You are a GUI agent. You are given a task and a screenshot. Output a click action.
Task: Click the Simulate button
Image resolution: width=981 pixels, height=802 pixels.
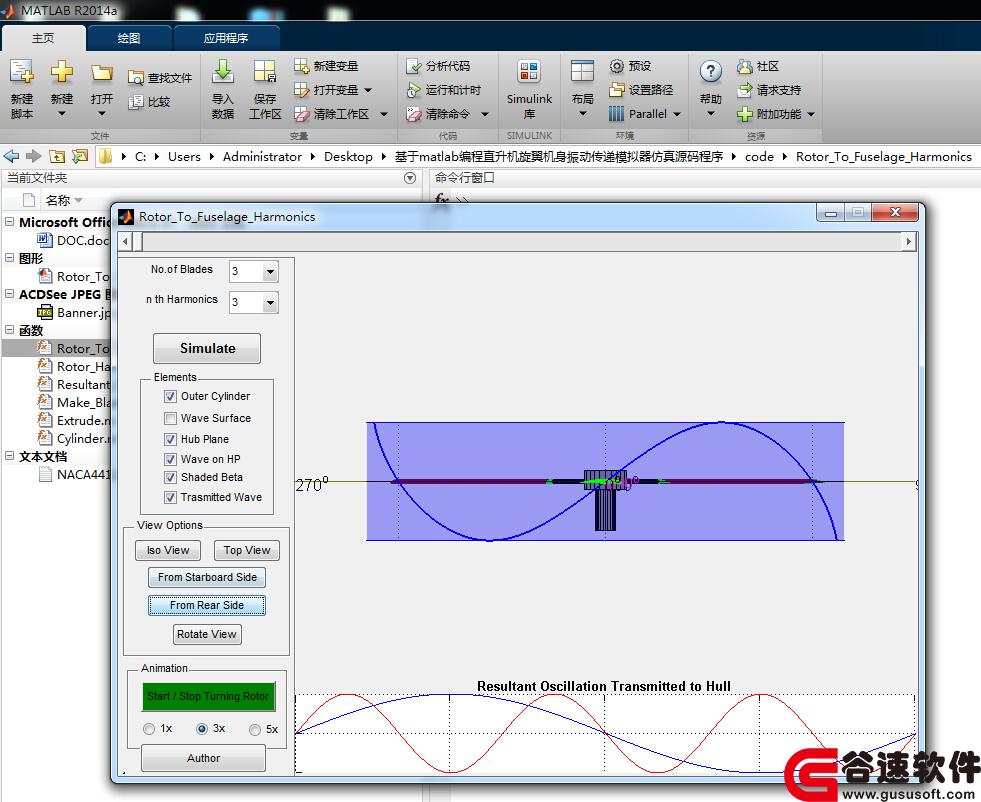point(207,348)
